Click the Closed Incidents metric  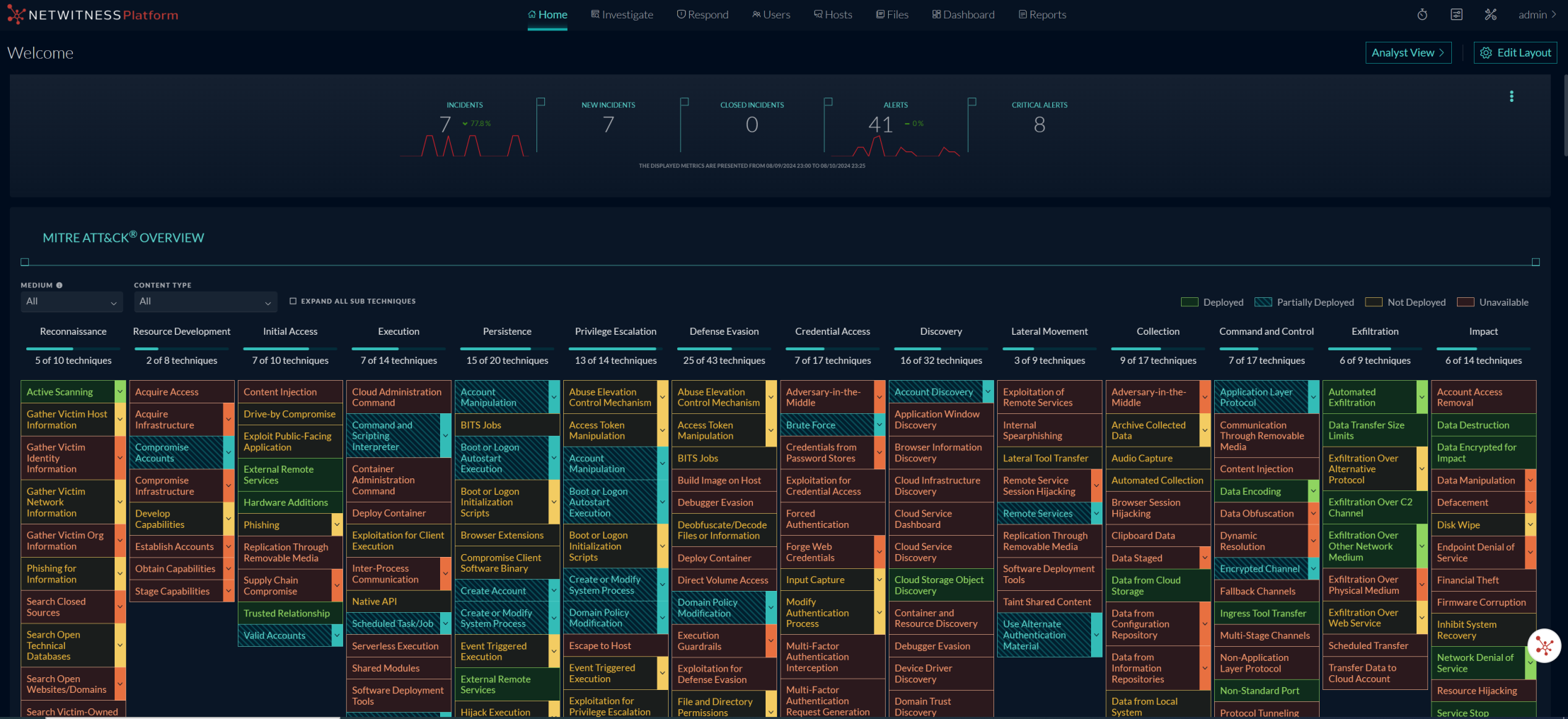point(752,119)
